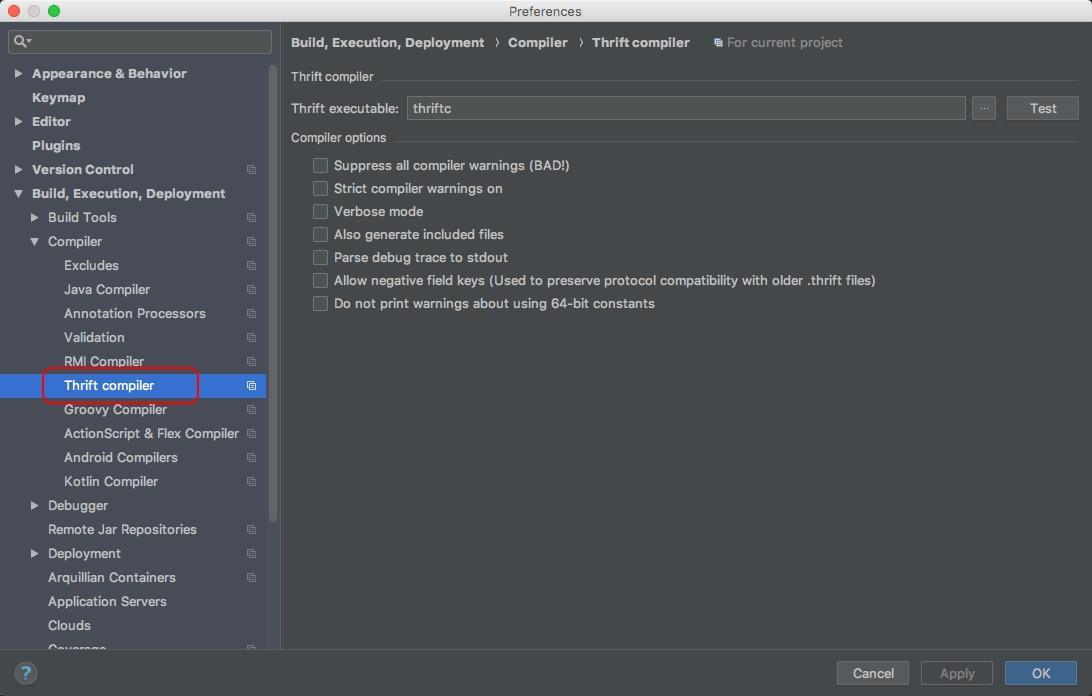Select Annotation Processors in the tree

[x=134, y=314]
